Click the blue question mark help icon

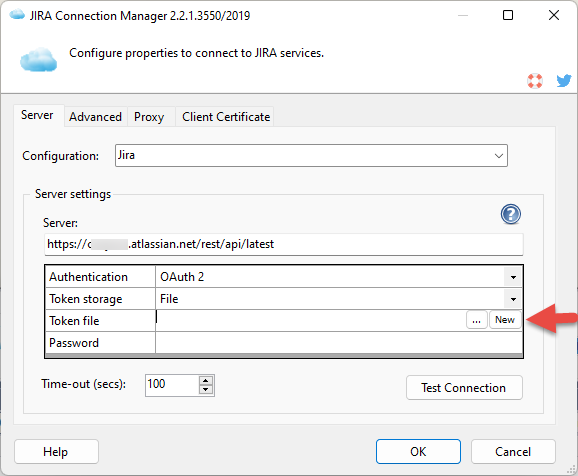pyautogui.click(x=511, y=214)
